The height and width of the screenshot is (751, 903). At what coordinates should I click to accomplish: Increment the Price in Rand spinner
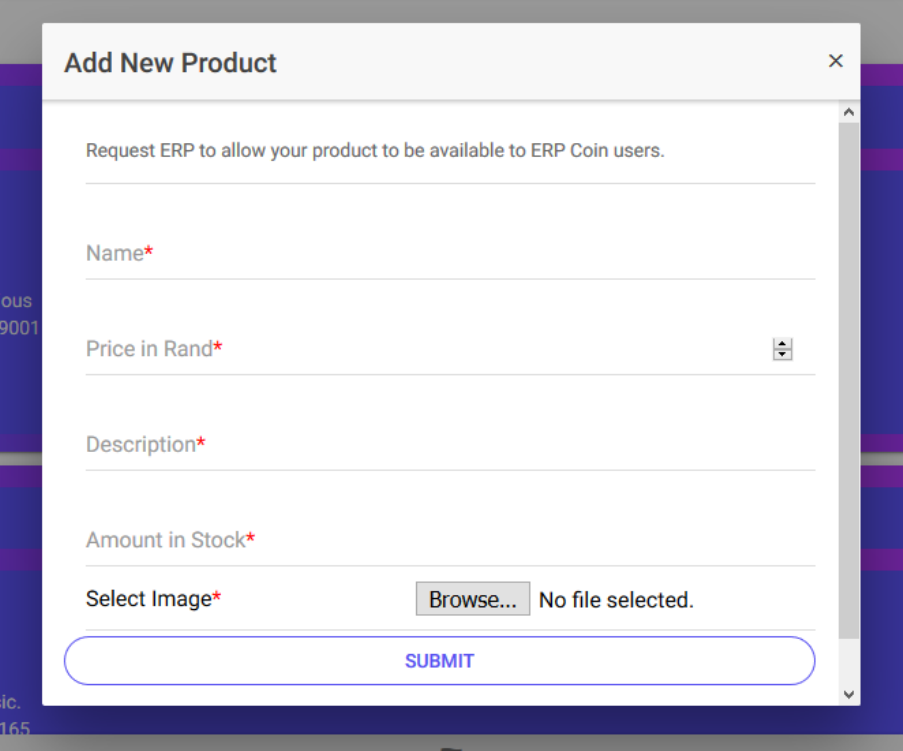783,344
